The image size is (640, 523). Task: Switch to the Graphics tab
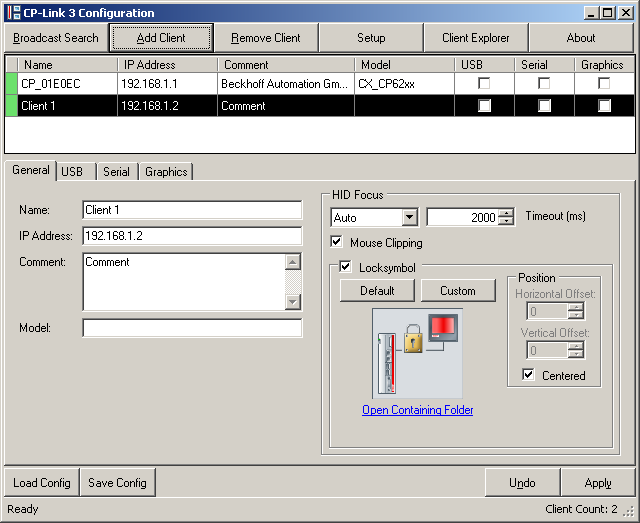tap(166, 172)
